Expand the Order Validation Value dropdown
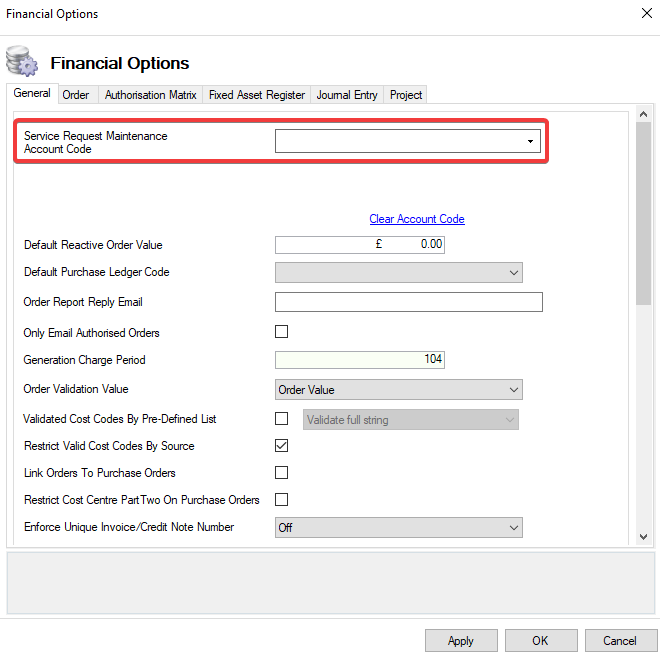The height and width of the screenshot is (657, 660). coord(513,389)
